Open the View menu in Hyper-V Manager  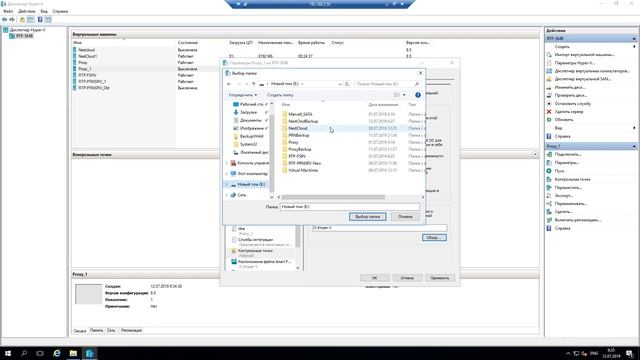click(44, 11)
